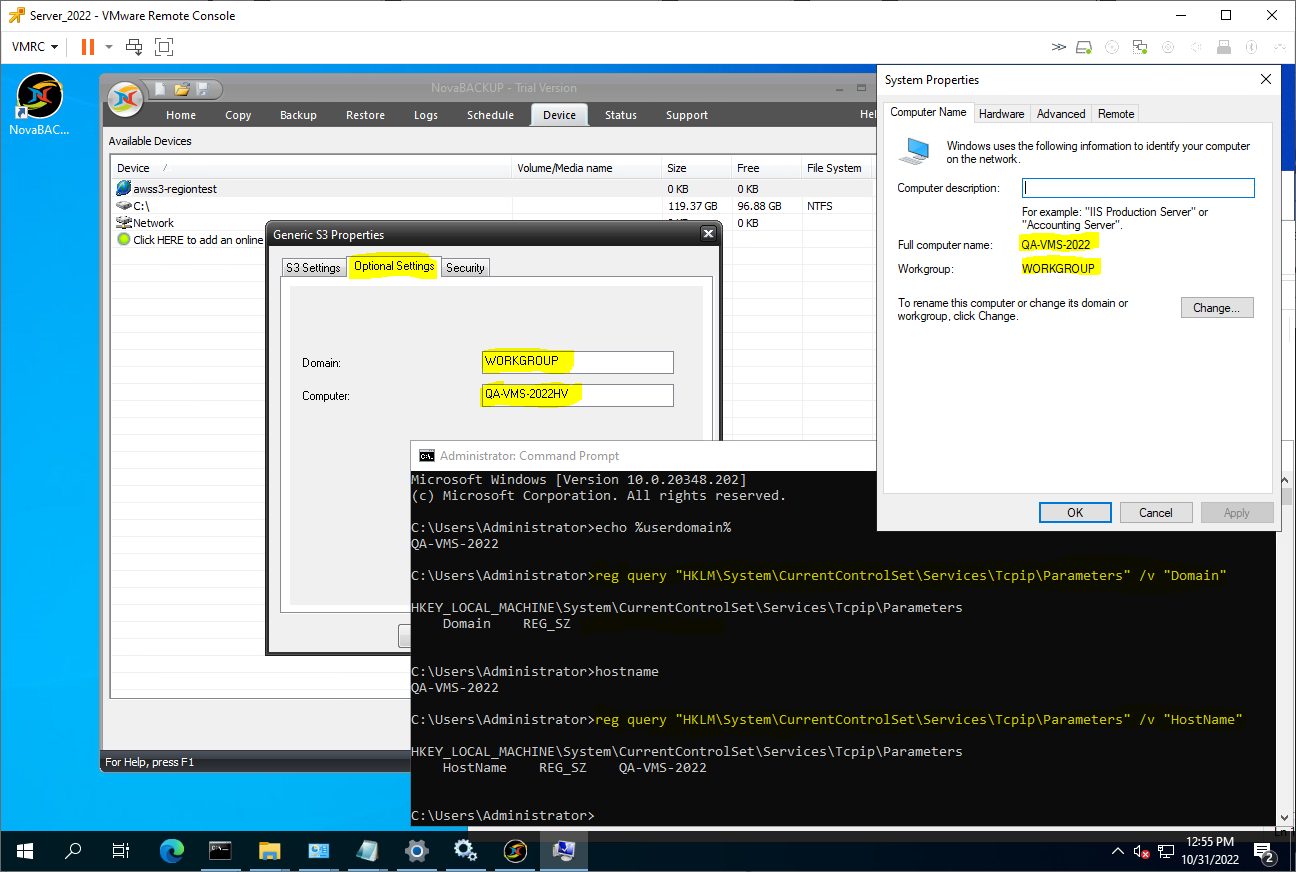Click the green add online device icon

(x=124, y=240)
